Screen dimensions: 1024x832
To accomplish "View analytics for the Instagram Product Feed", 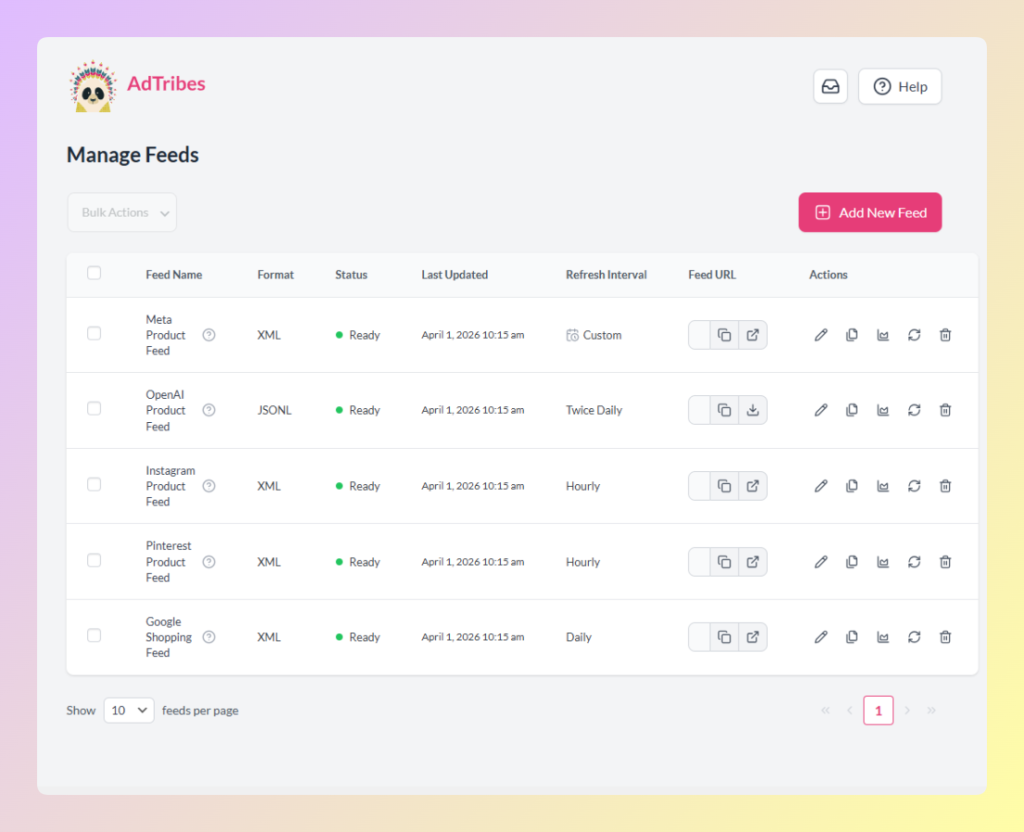I will tap(883, 486).
